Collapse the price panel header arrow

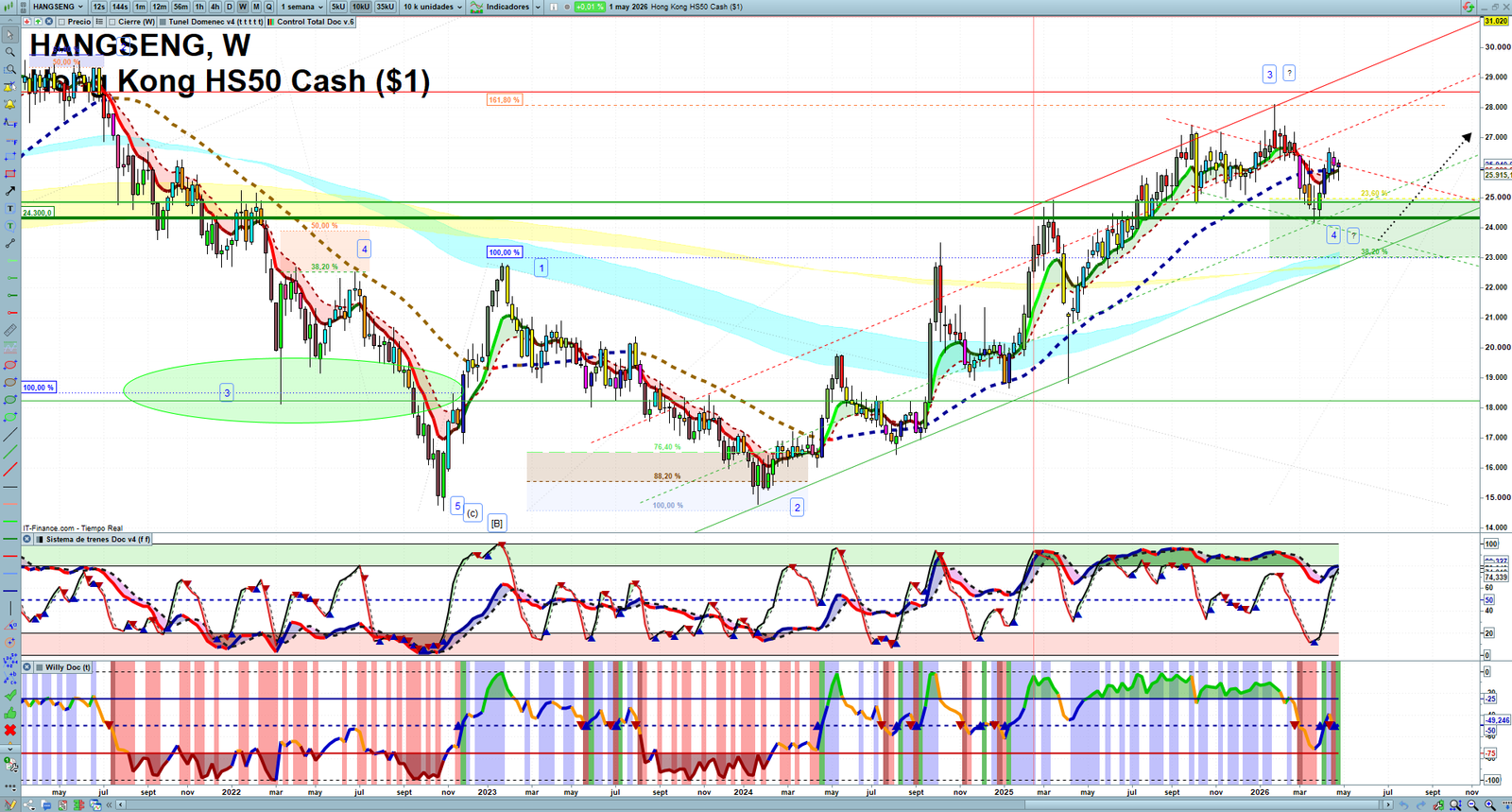[10, 21]
